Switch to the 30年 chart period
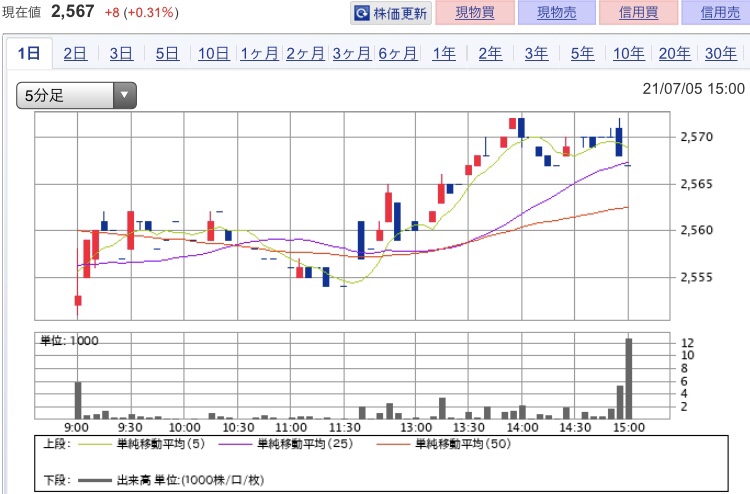Screen dimensions: 750x494 click(x=720, y=54)
